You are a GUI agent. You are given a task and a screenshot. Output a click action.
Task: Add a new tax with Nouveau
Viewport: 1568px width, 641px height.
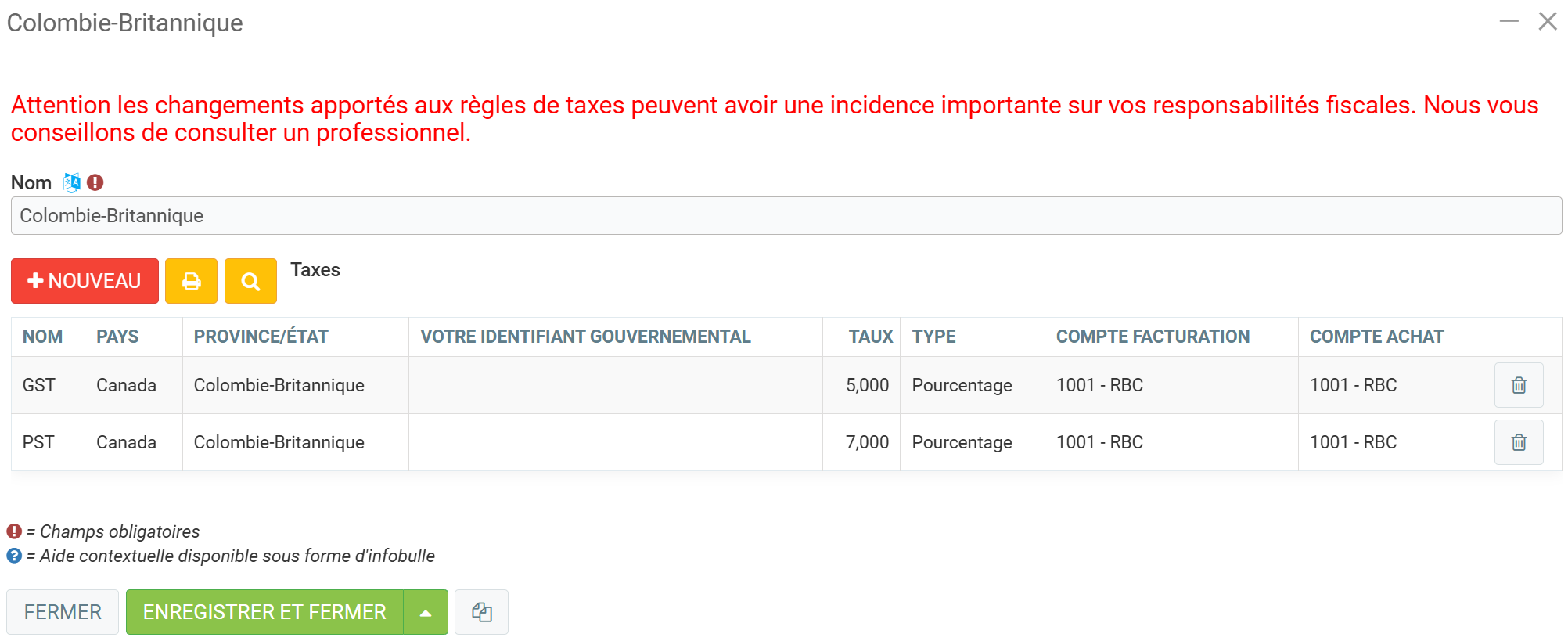pos(85,281)
